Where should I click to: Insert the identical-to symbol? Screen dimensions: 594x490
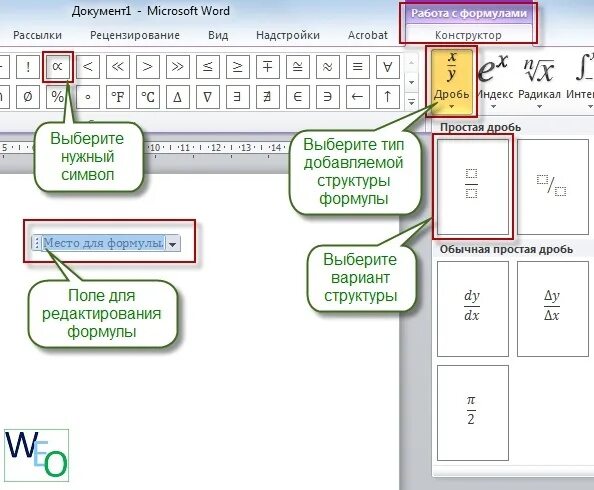[x=358, y=67]
